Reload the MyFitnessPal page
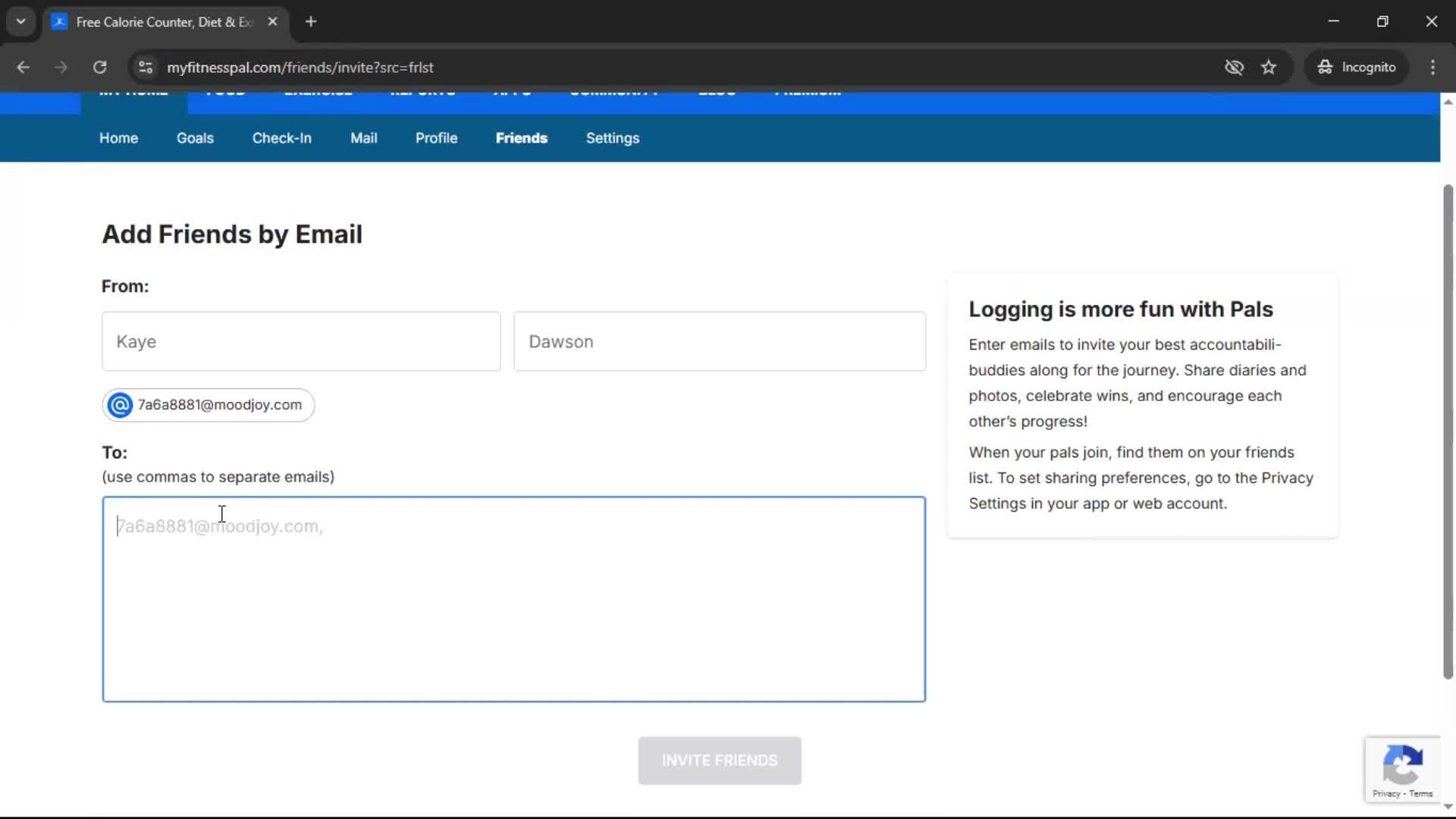 click(x=99, y=67)
